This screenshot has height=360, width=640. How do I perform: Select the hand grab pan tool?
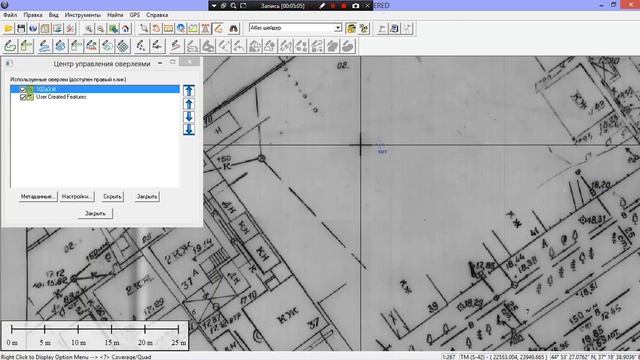tap(156, 28)
